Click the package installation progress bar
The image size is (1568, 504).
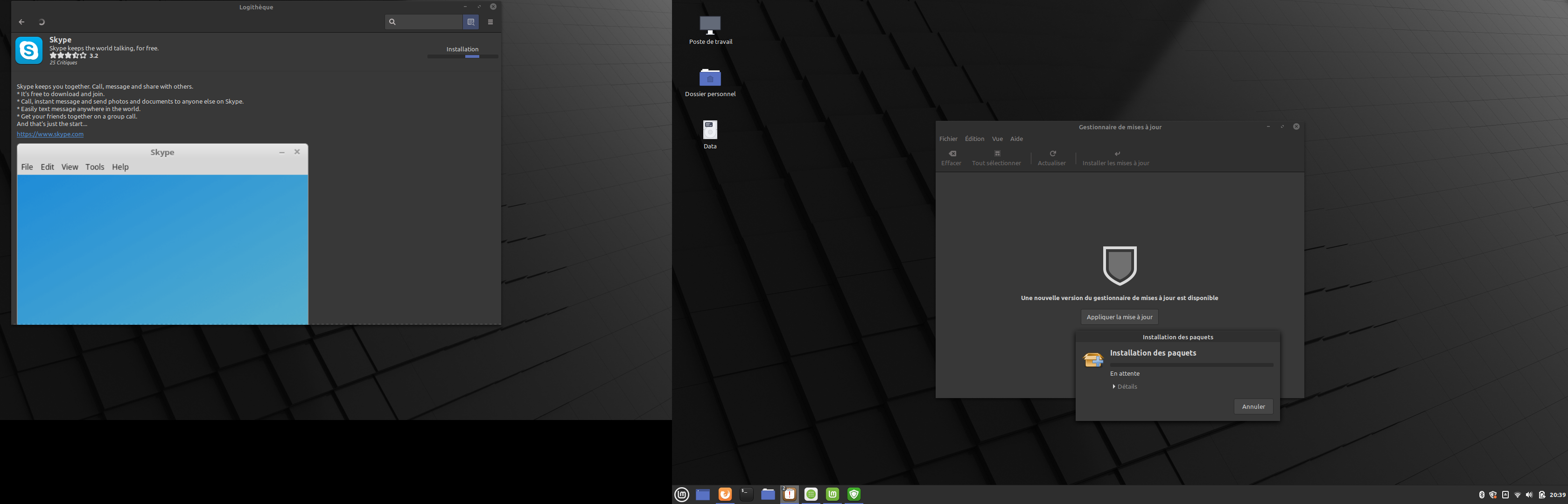(1191, 365)
